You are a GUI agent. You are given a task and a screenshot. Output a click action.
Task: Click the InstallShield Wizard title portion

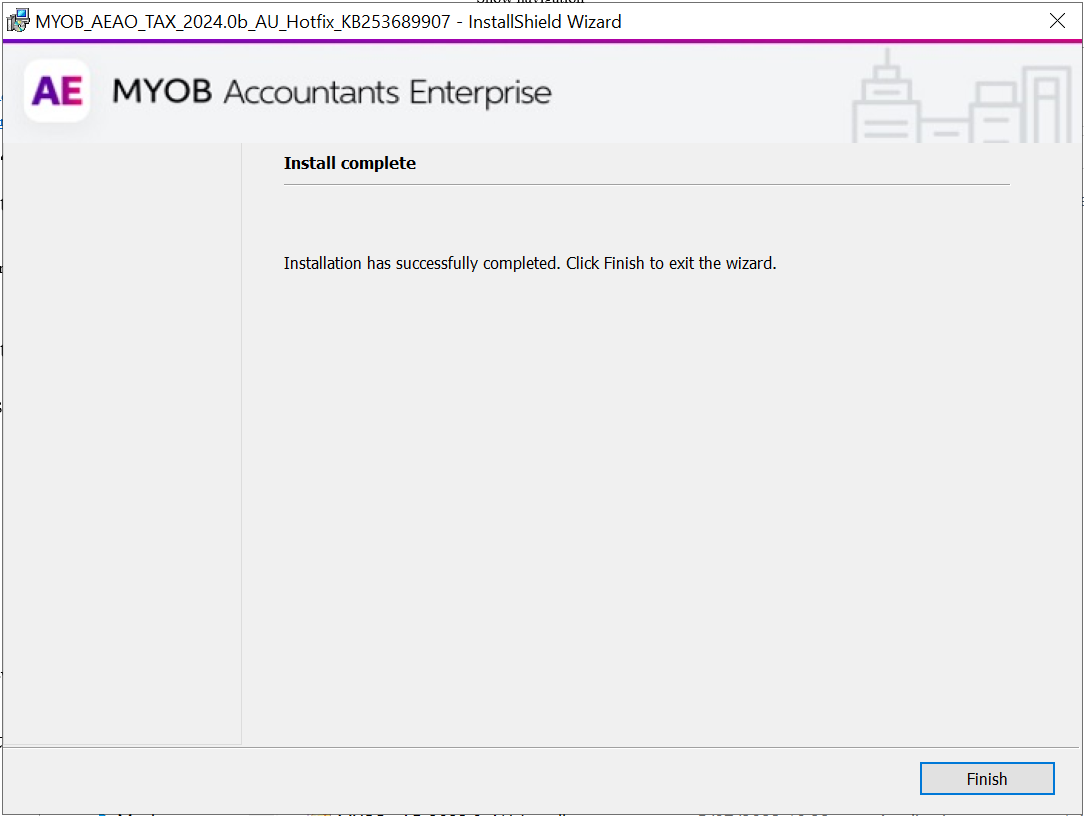(545, 21)
